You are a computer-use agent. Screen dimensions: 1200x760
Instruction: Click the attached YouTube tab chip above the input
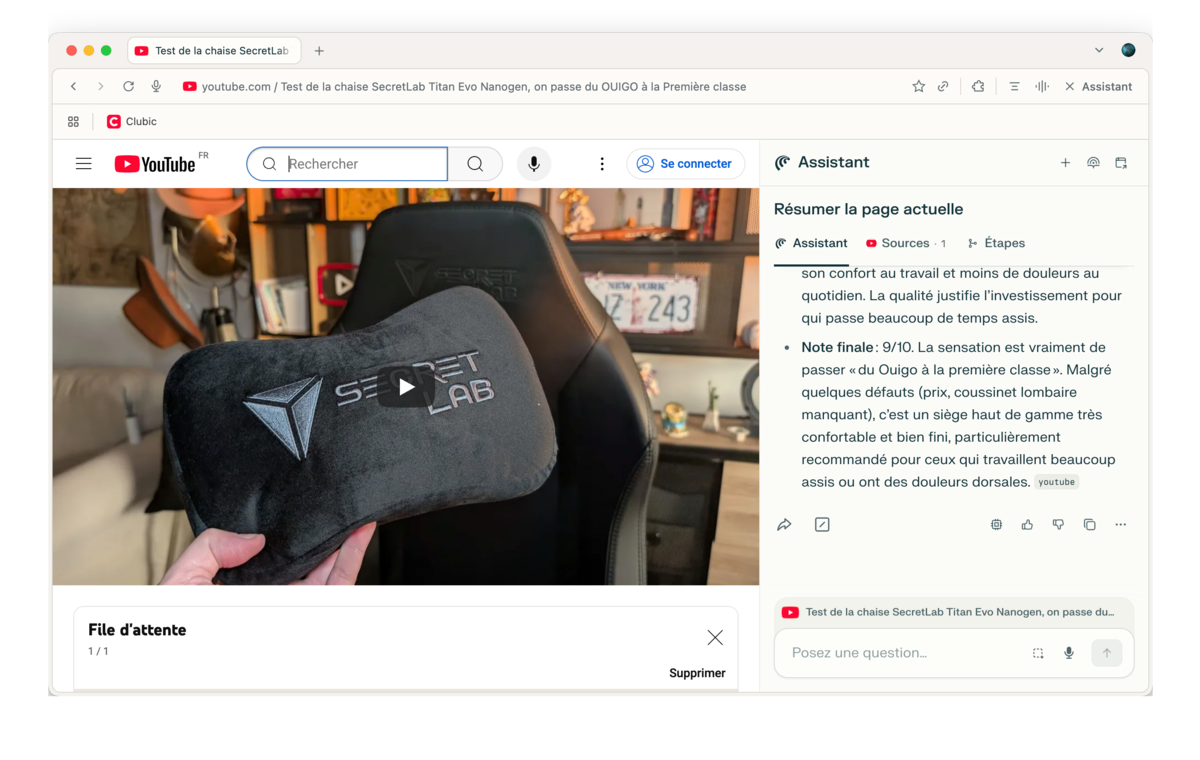(x=954, y=612)
